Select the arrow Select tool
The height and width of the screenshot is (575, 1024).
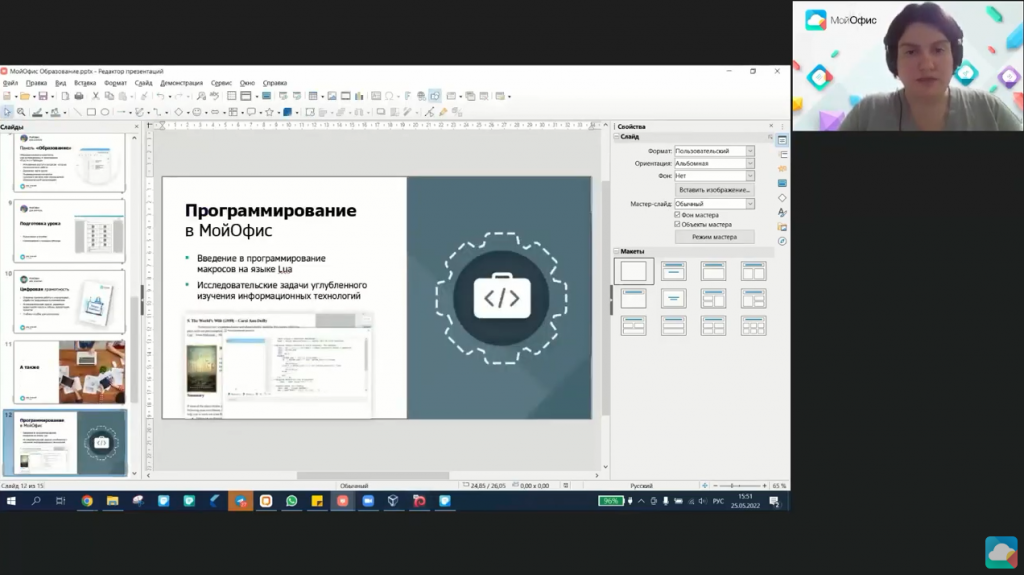click(x=7, y=112)
